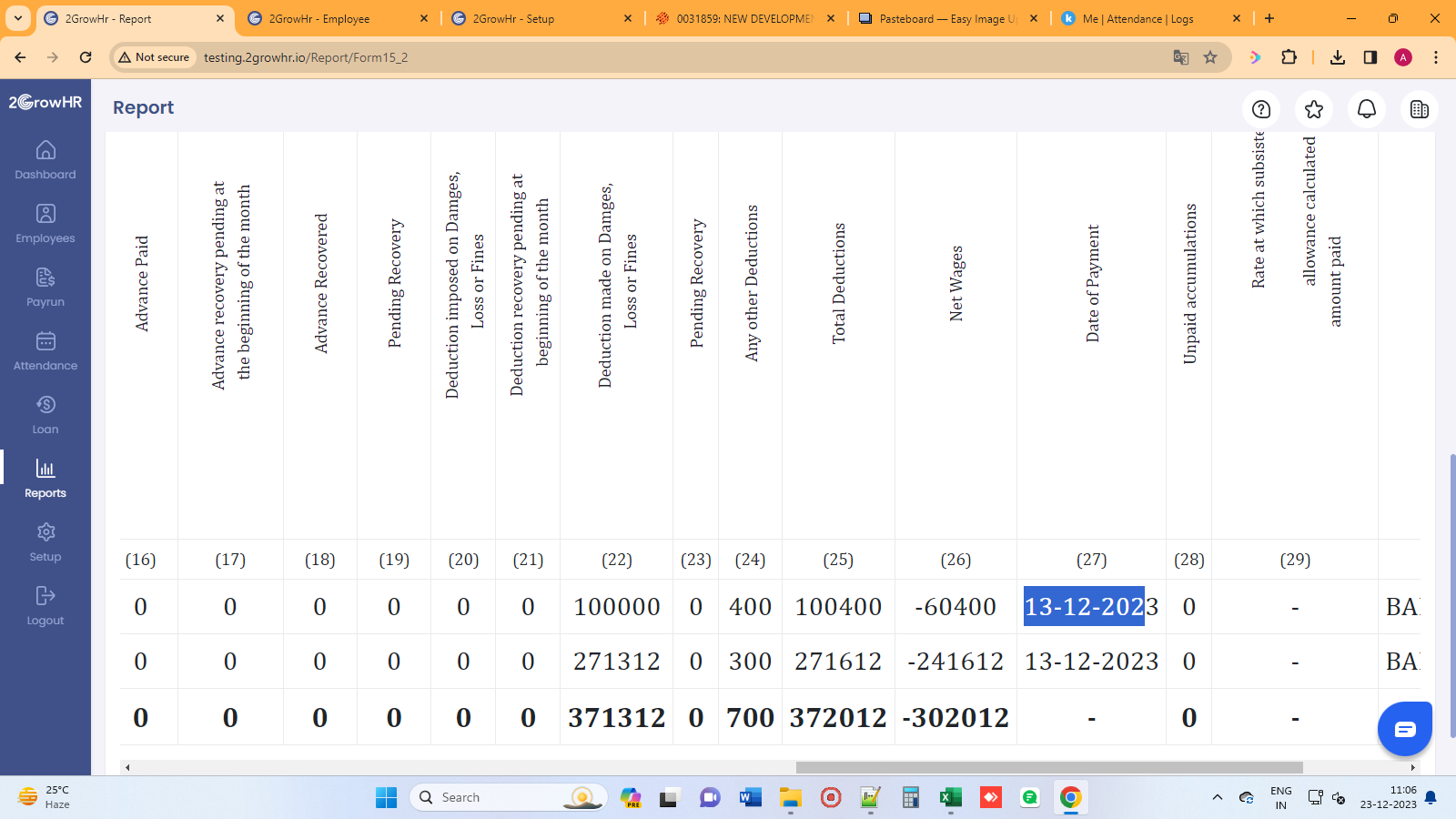Open Attendance module in sidebar
The height and width of the screenshot is (819, 1456).
(x=45, y=351)
